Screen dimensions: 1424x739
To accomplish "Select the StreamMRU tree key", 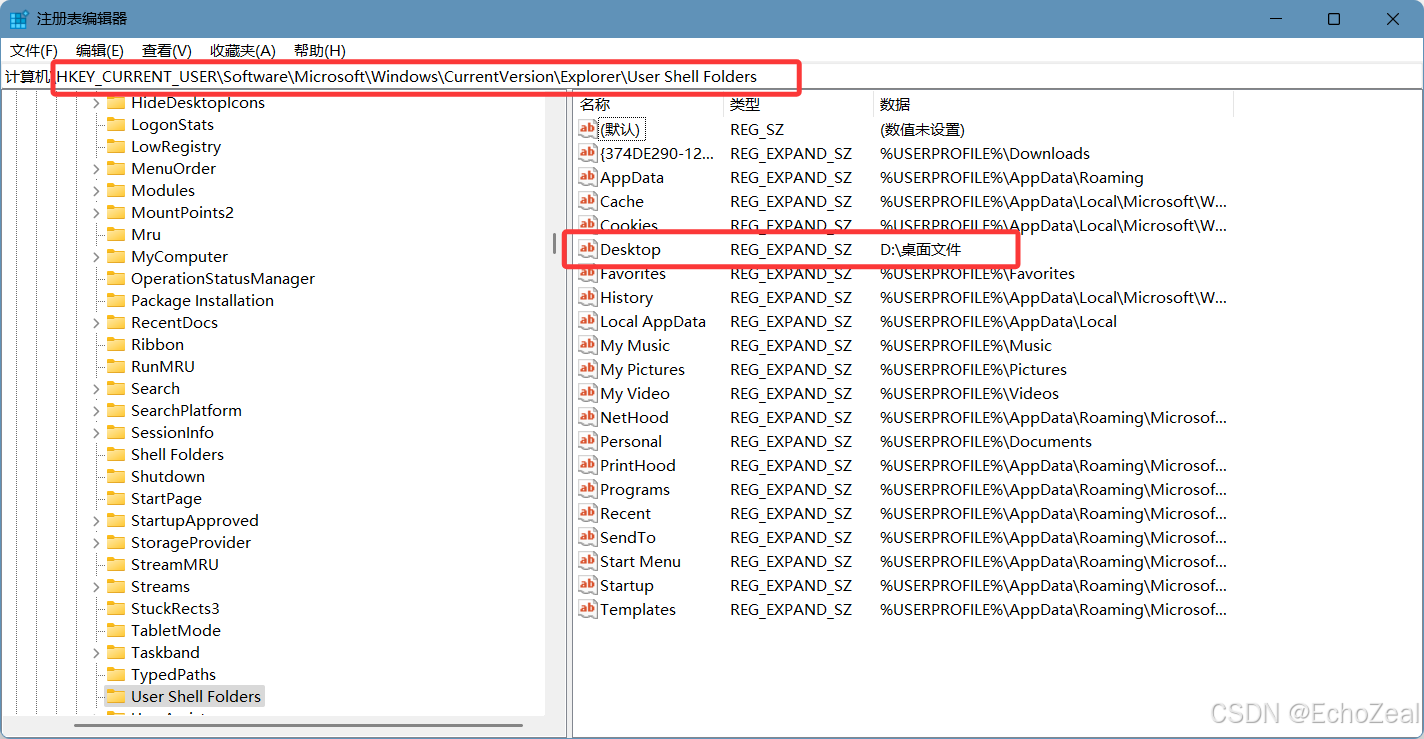I will [x=174, y=565].
